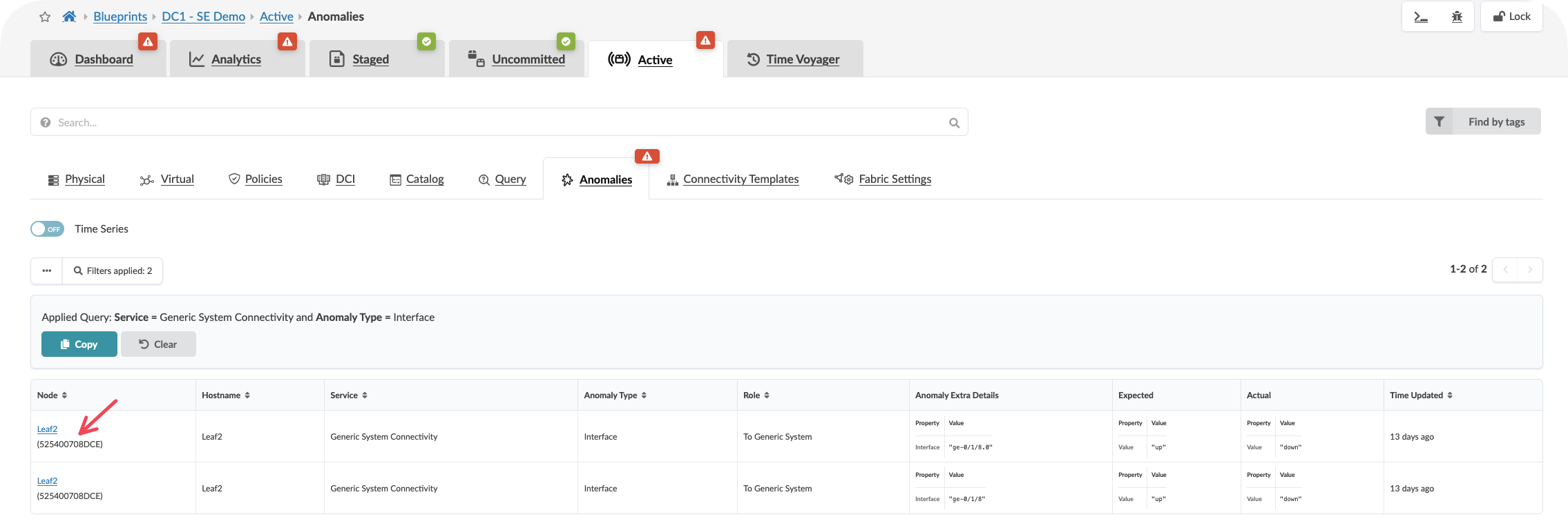Click the search magnifier icon

click(954, 123)
